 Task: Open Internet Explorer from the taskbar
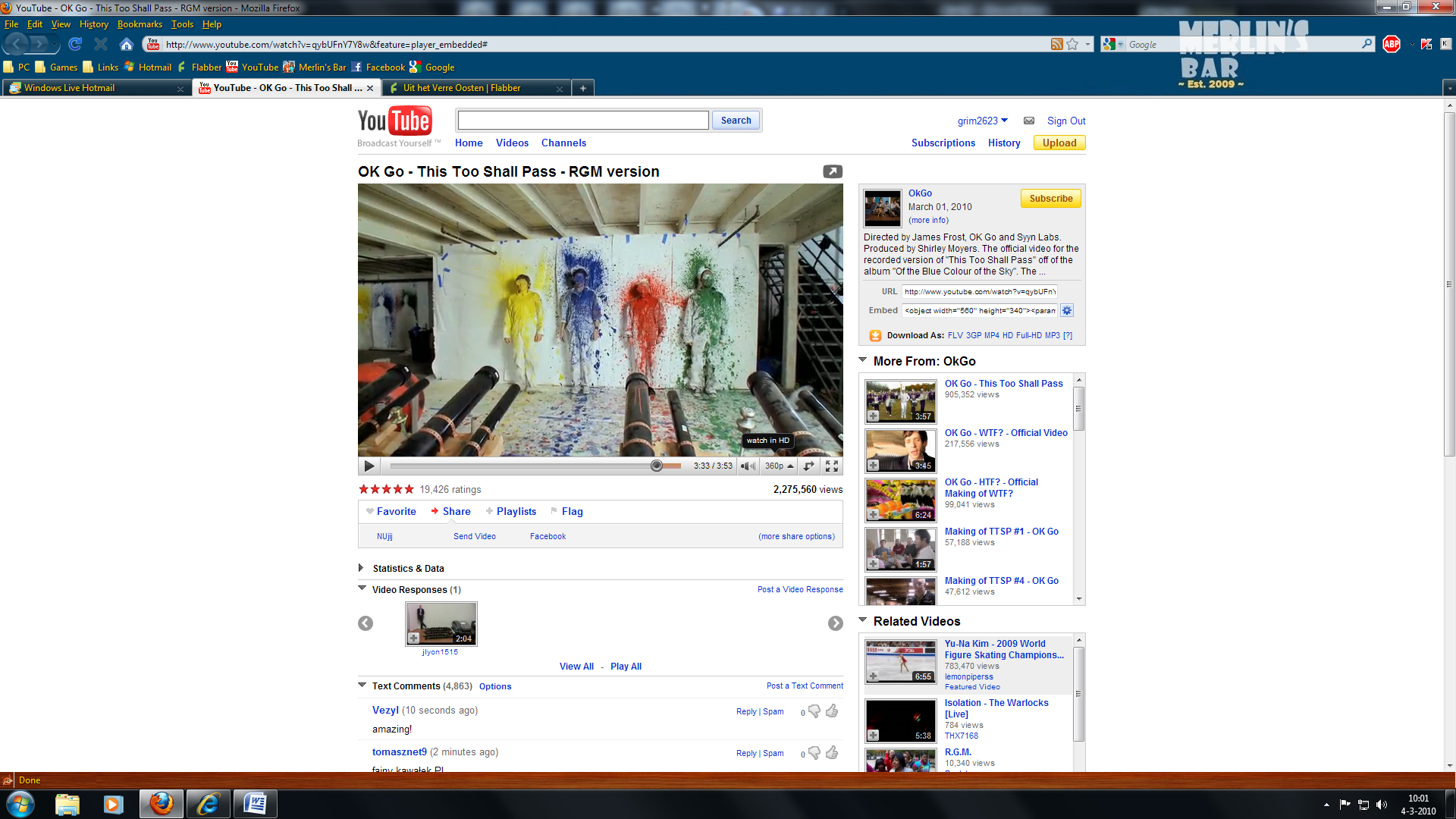pos(208,804)
